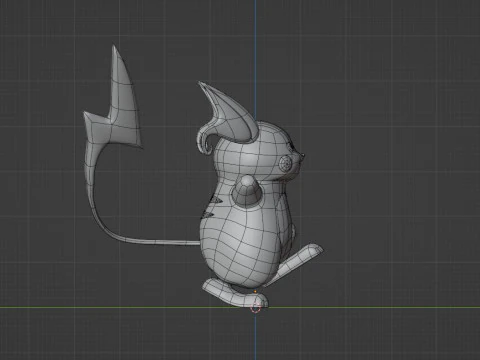Click the small arm on the model's torso

(247, 191)
